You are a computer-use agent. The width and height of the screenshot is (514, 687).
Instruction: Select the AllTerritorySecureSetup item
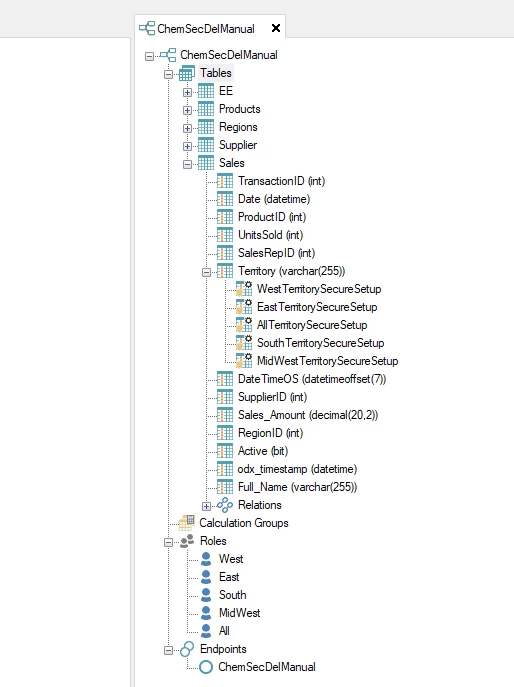pos(312,325)
